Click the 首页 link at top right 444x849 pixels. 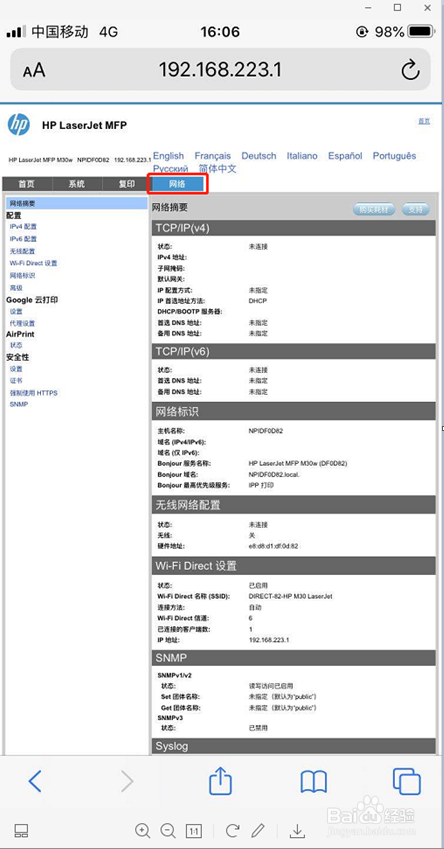(x=424, y=121)
